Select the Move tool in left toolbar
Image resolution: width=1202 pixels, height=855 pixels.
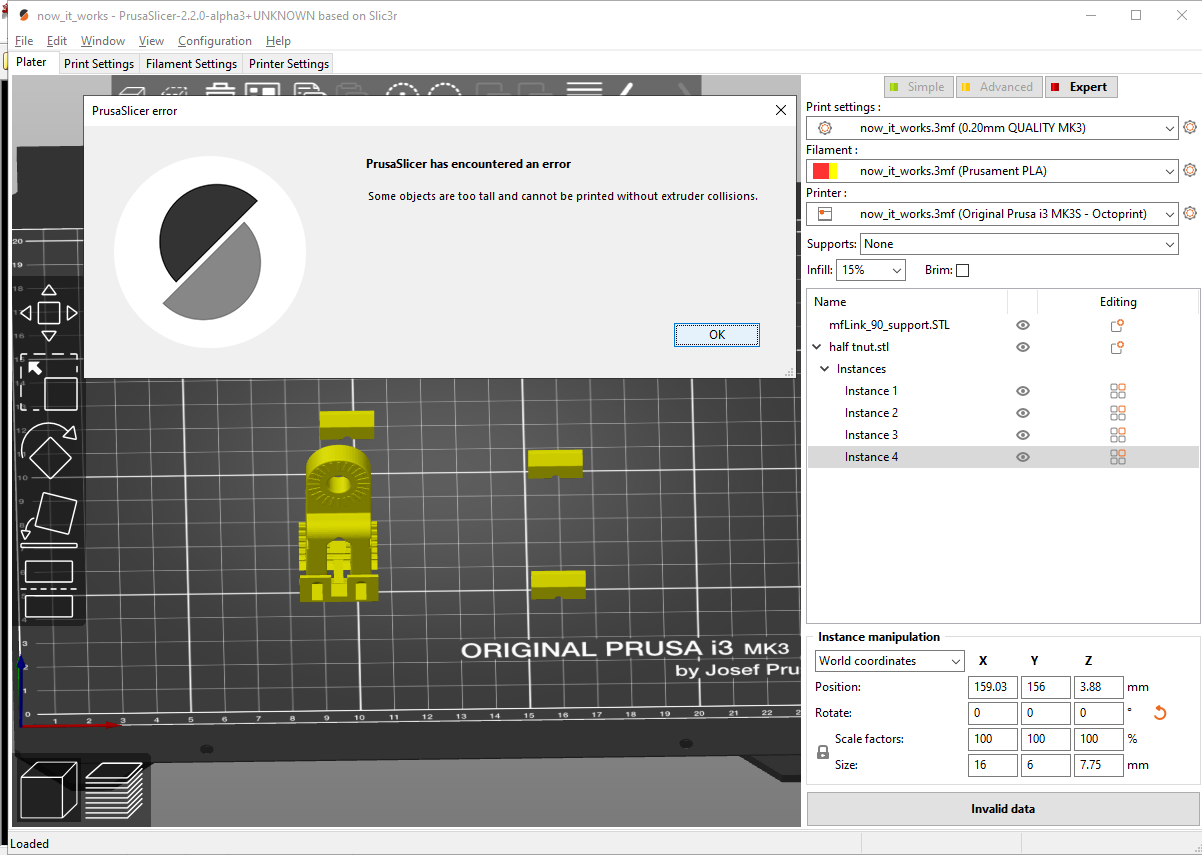click(49, 312)
